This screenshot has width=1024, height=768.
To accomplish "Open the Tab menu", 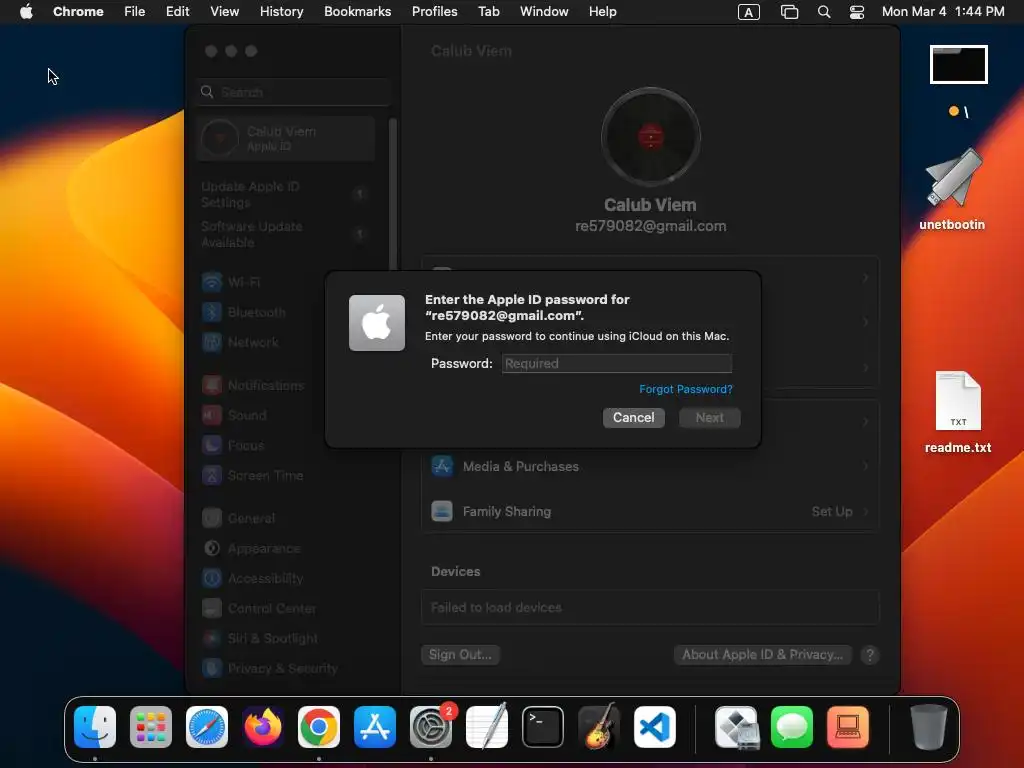I will click(x=488, y=11).
